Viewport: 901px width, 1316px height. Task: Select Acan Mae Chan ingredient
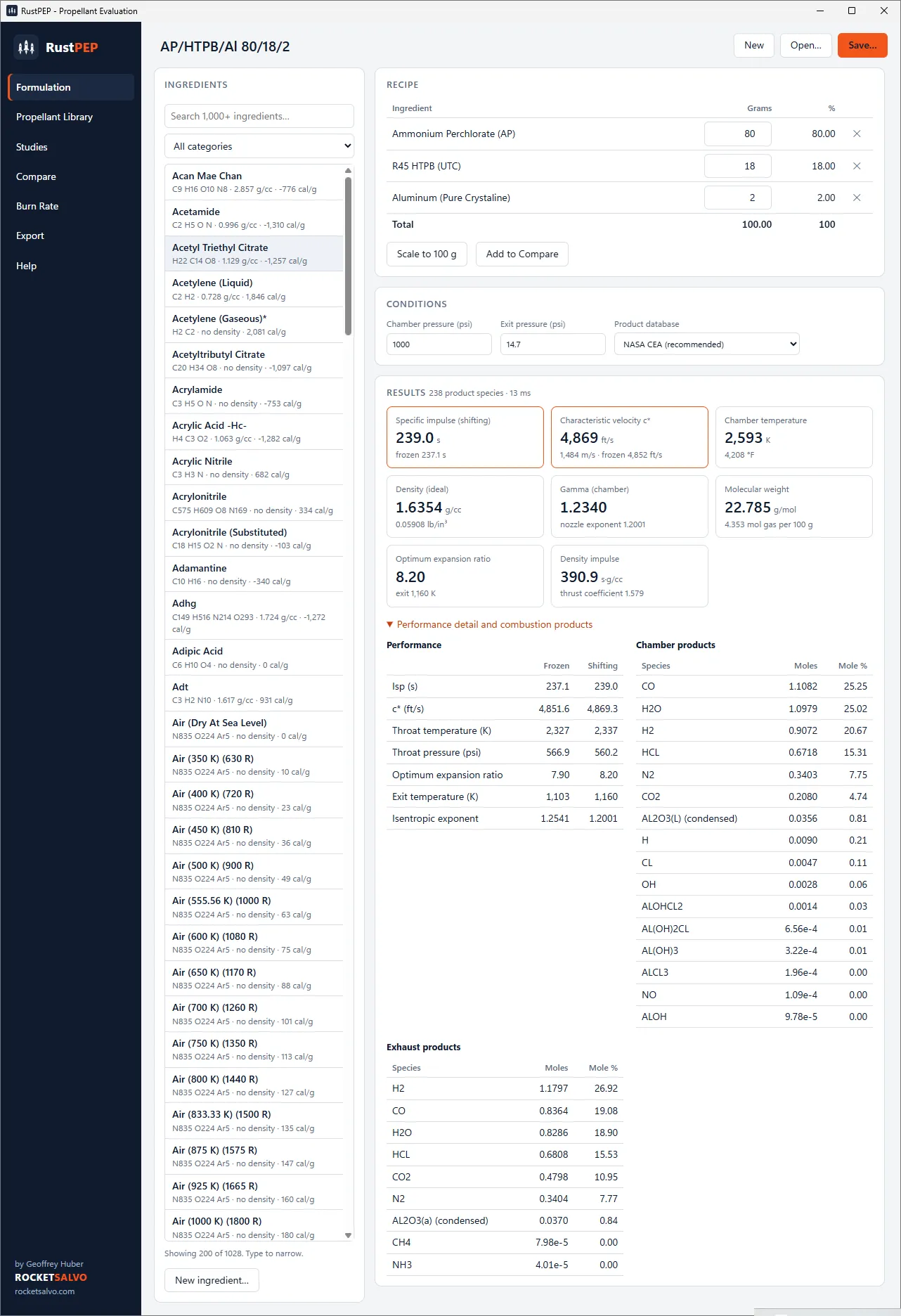point(254,182)
